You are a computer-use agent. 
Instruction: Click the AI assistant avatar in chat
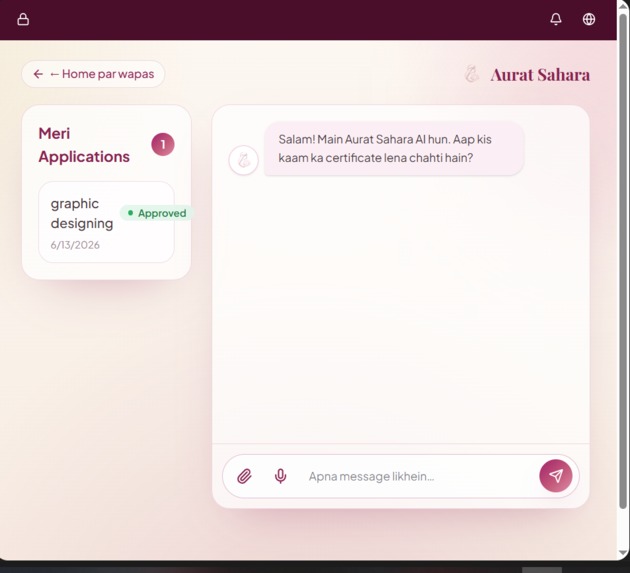[x=243, y=160]
